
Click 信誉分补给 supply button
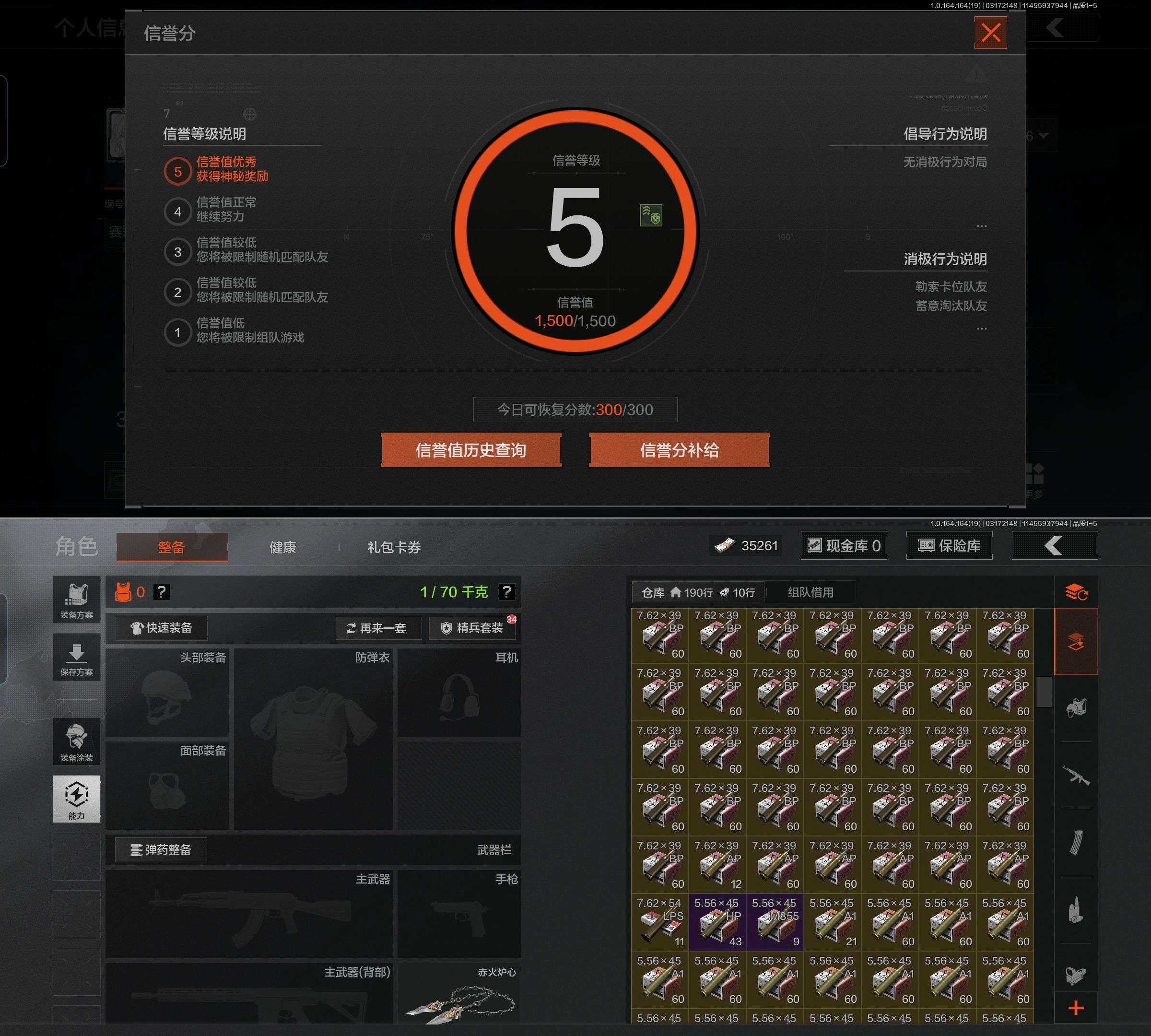pyautogui.click(x=679, y=450)
